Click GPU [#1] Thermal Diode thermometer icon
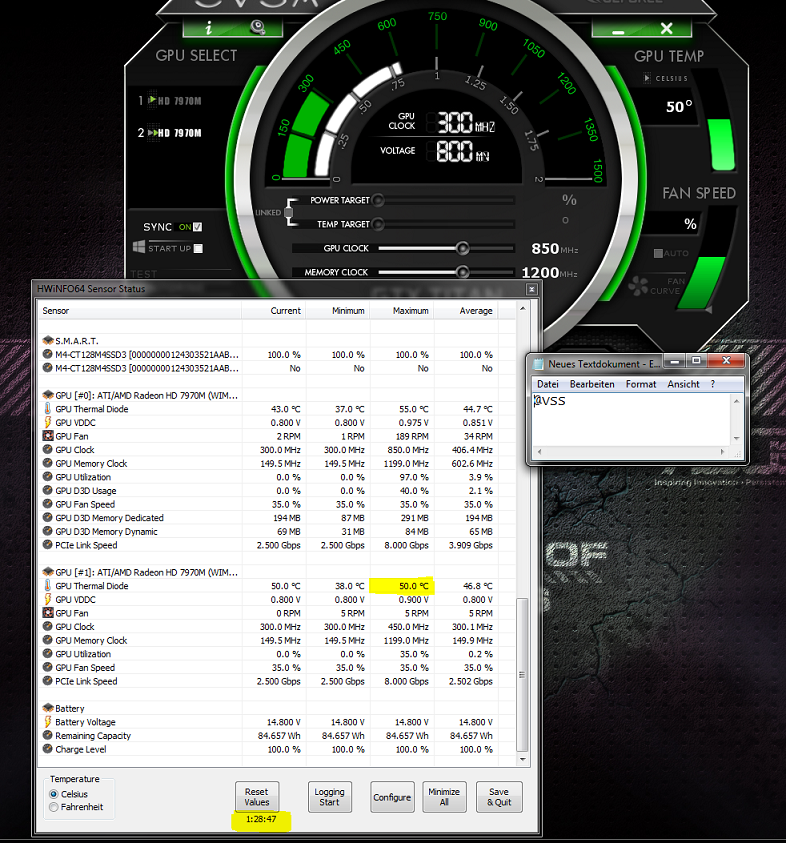786x843 pixels. click(x=48, y=585)
